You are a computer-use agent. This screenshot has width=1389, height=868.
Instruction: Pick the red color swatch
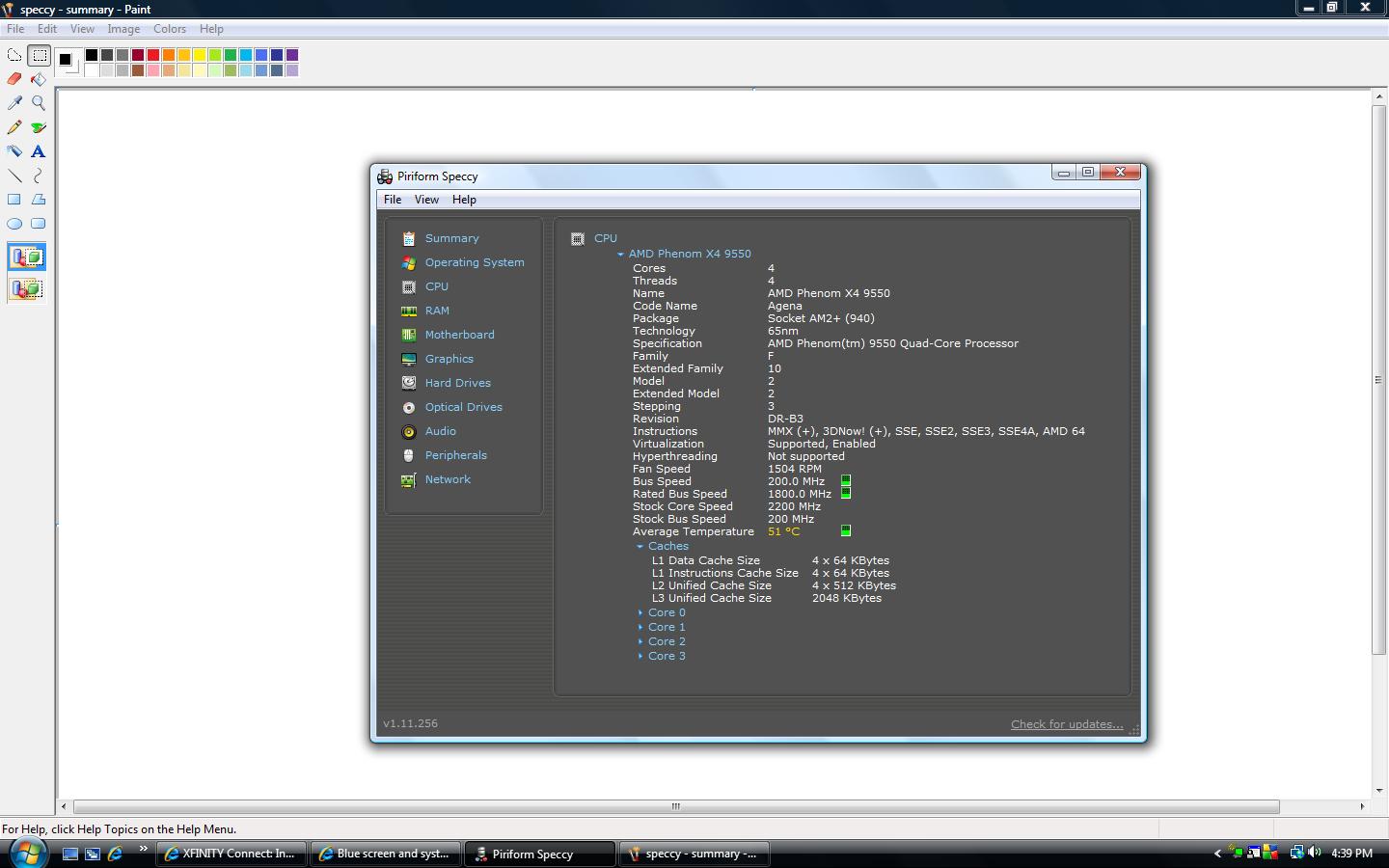click(x=153, y=55)
